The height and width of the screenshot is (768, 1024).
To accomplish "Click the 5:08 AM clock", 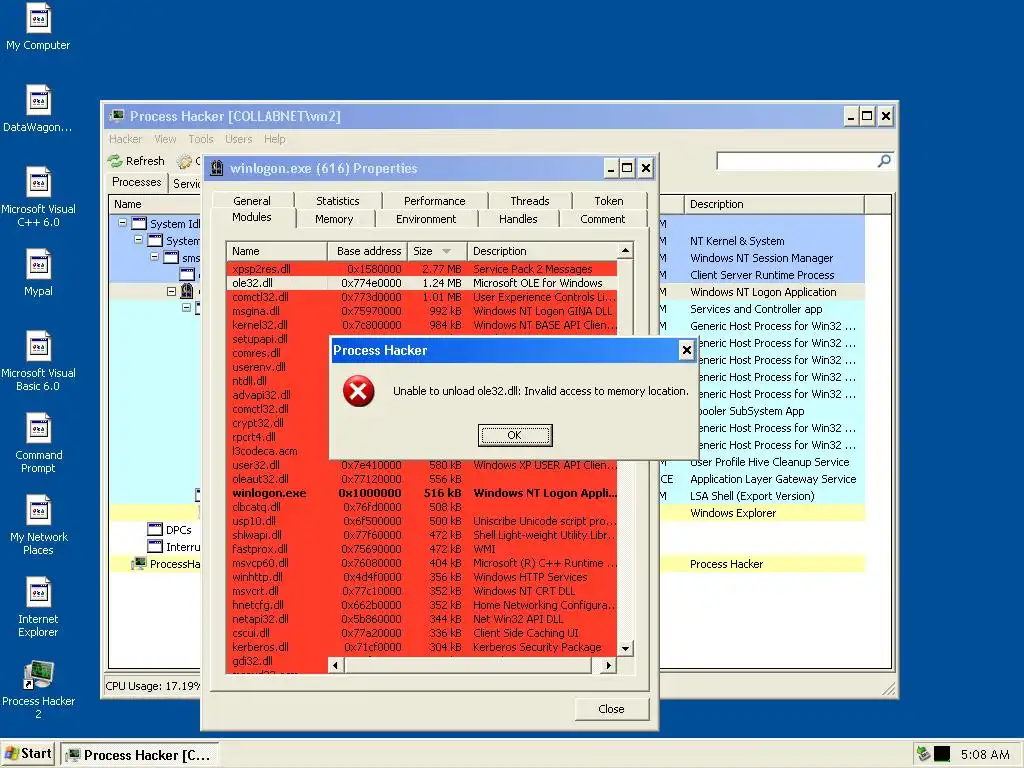I will point(985,754).
